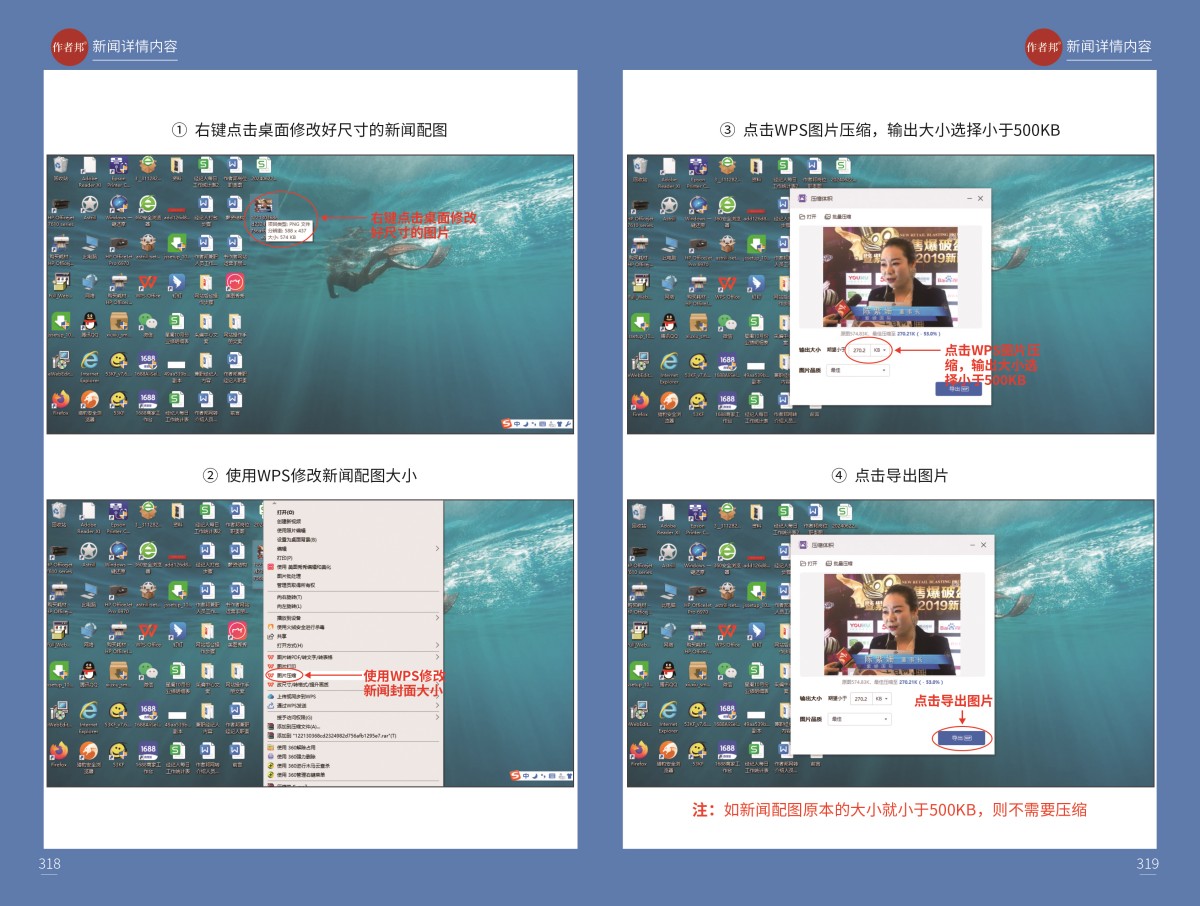The height and width of the screenshot is (906, 1200).
Task: Open the Recycle Bin in step ① screenshot
Action: (60, 165)
